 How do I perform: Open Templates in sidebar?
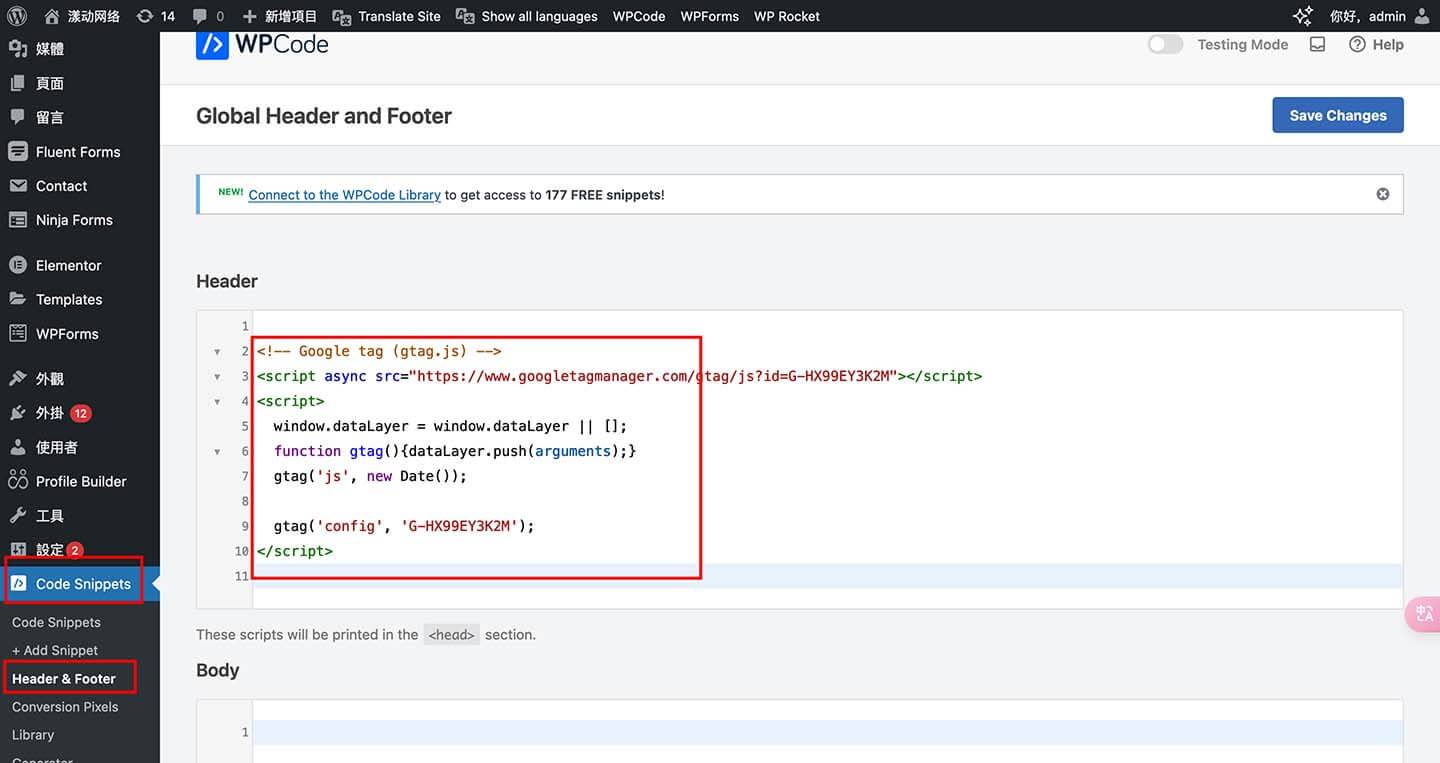click(x=69, y=299)
